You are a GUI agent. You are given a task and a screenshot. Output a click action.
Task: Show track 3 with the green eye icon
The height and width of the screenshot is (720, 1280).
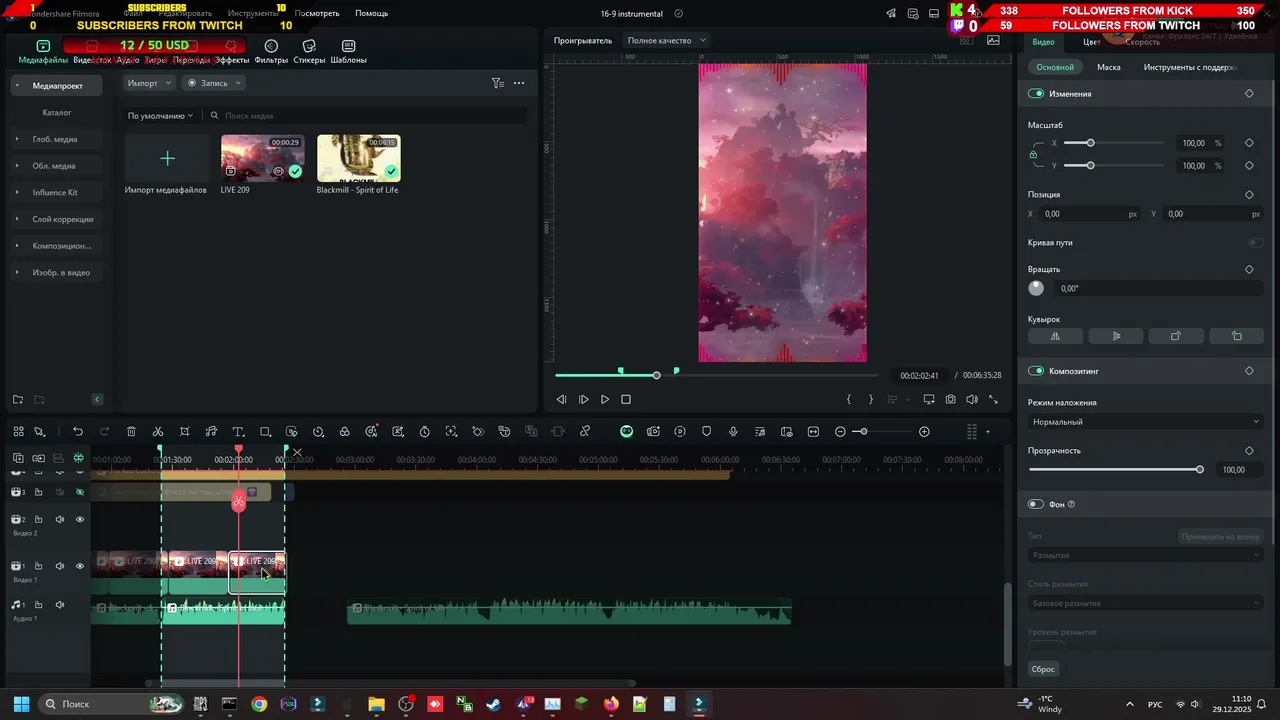click(x=80, y=492)
